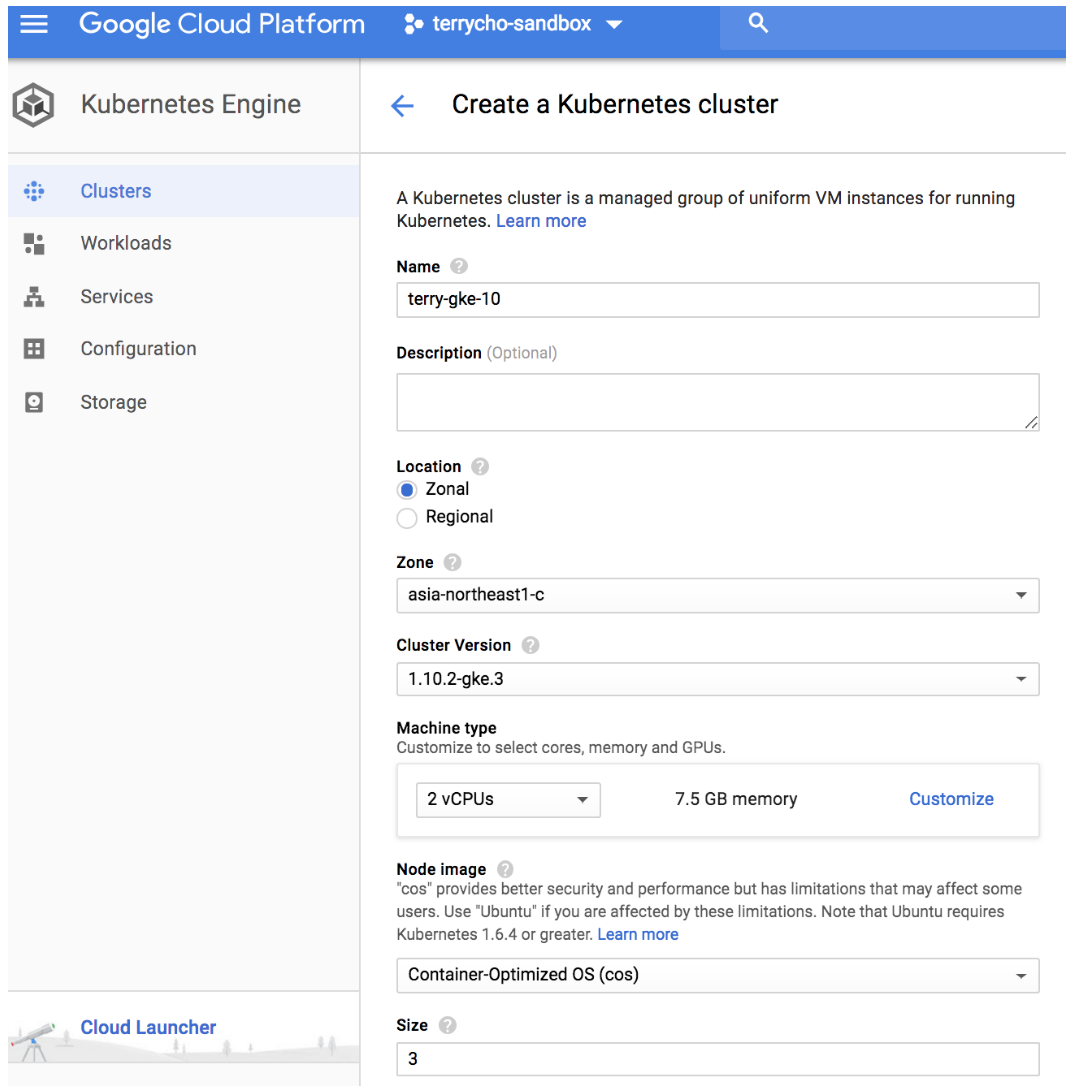Click the search magnifier icon
This screenshot has width=1076, height=1086.
(x=758, y=24)
